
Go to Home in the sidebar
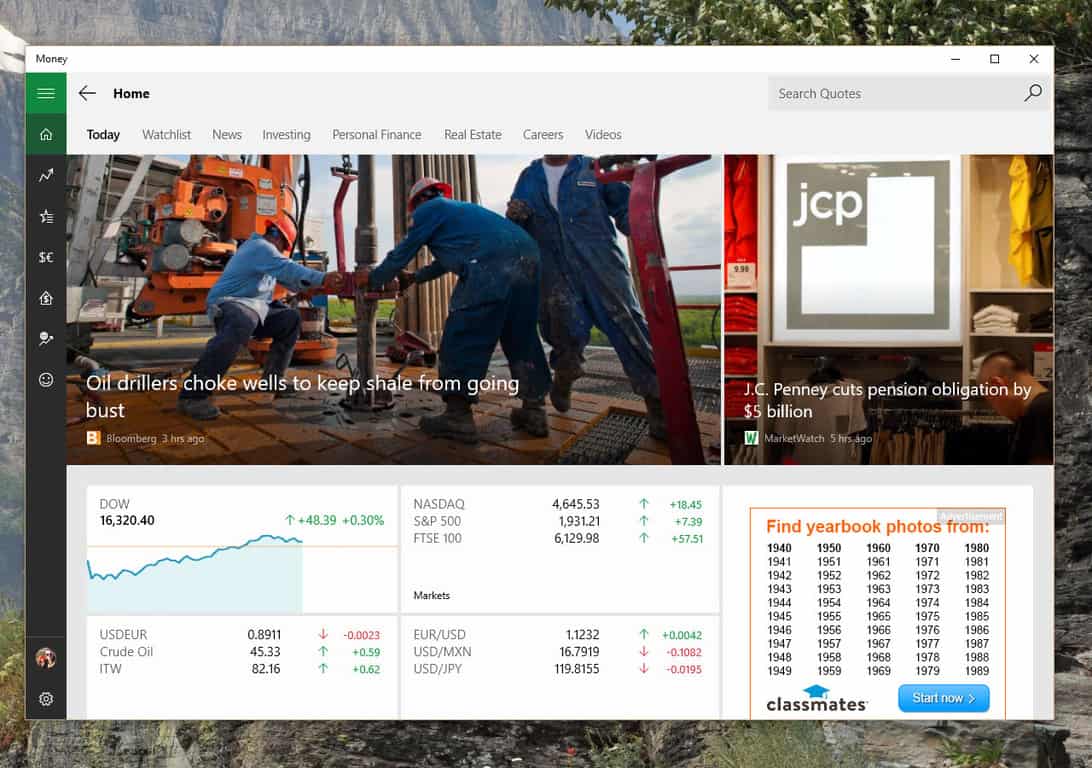[x=46, y=134]
